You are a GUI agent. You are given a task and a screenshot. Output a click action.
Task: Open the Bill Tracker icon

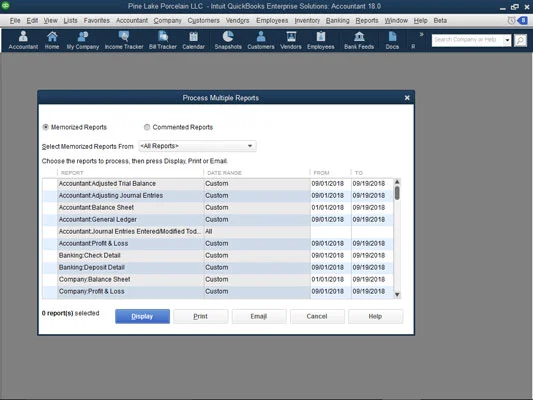click(163, 40)
